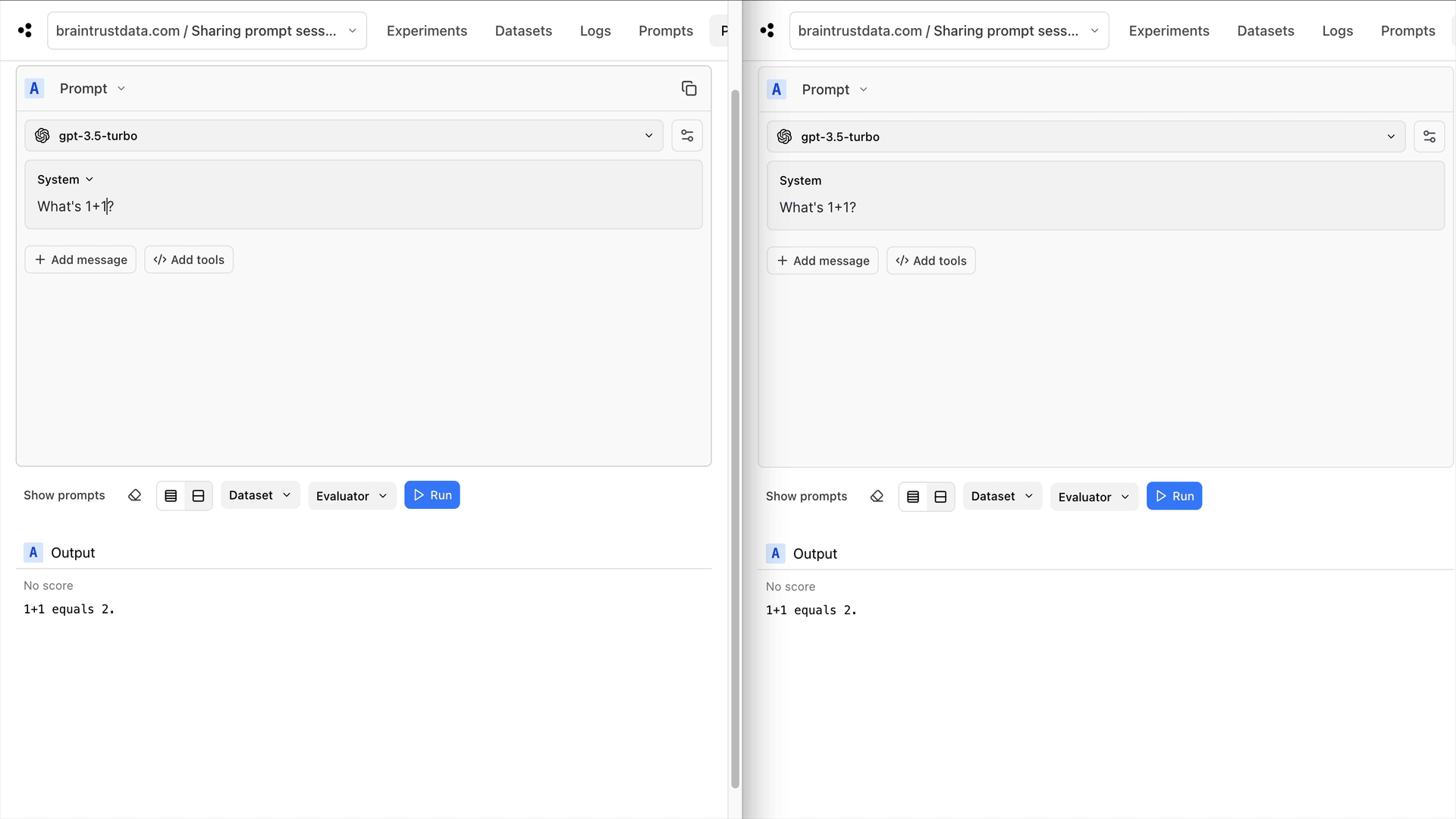Switch to list layout toggle in left pane

coord(171,495)
